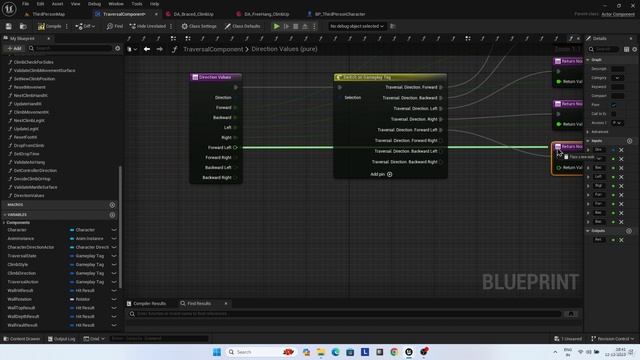Open Class Settings

199,26
